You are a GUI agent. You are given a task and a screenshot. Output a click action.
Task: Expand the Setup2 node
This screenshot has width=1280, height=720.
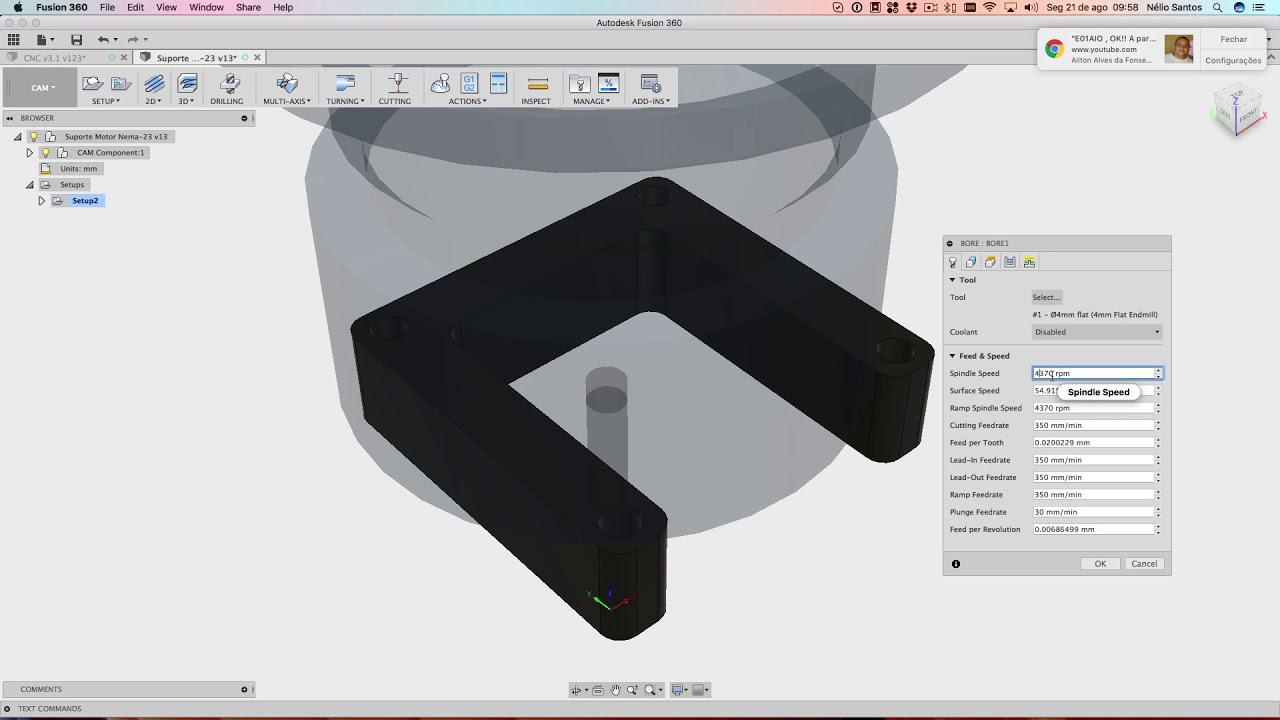click(x=41, y=201)
